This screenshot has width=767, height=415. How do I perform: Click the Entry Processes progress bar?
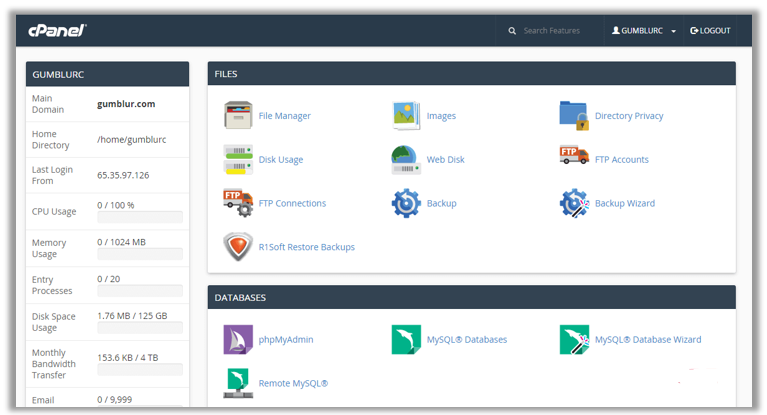coord(140,291)
